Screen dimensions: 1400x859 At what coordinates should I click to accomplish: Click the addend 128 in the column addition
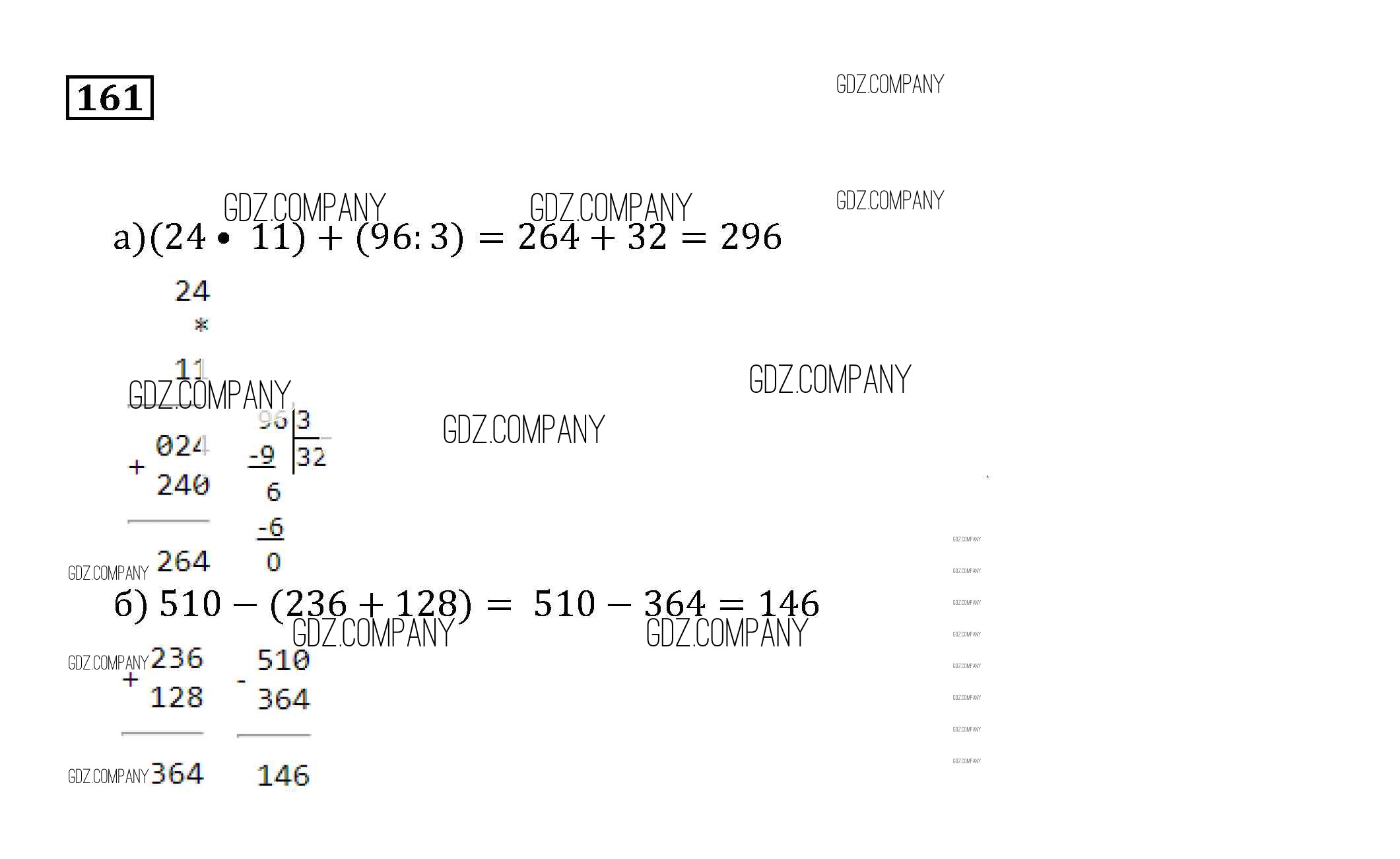coord(177,697)
